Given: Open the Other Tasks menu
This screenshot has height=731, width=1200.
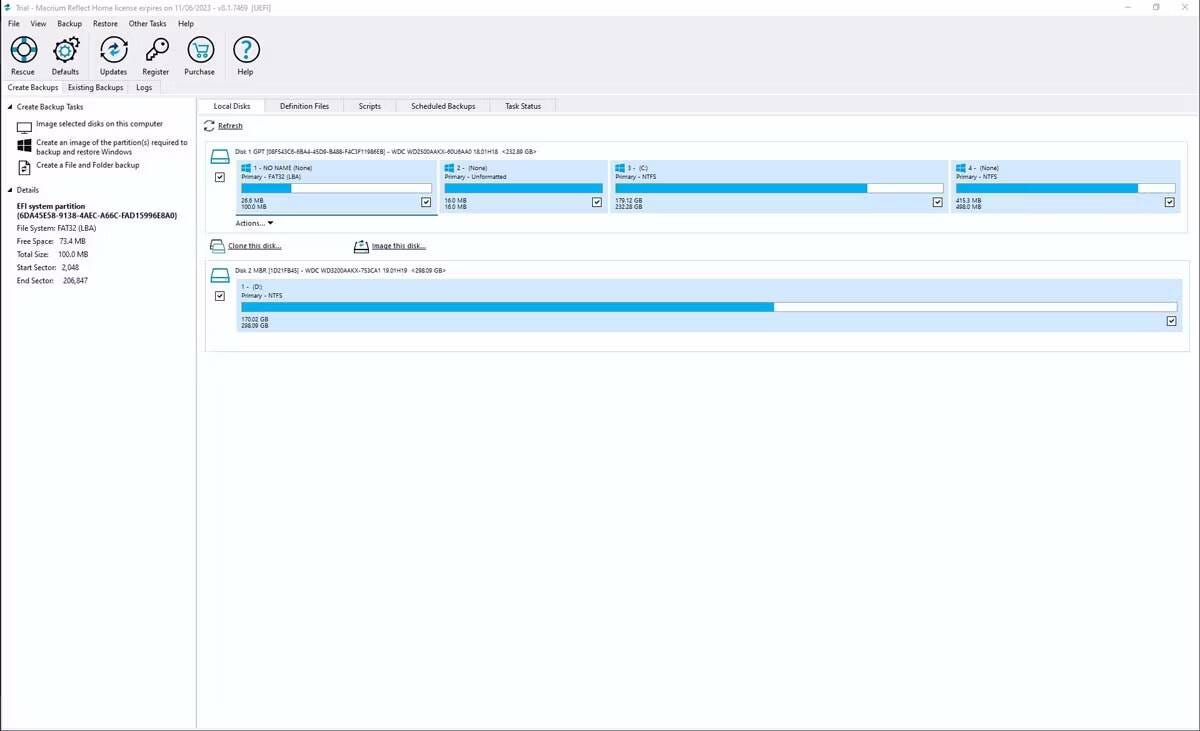Looking at the screenshot, I should (x=148, y=23).
